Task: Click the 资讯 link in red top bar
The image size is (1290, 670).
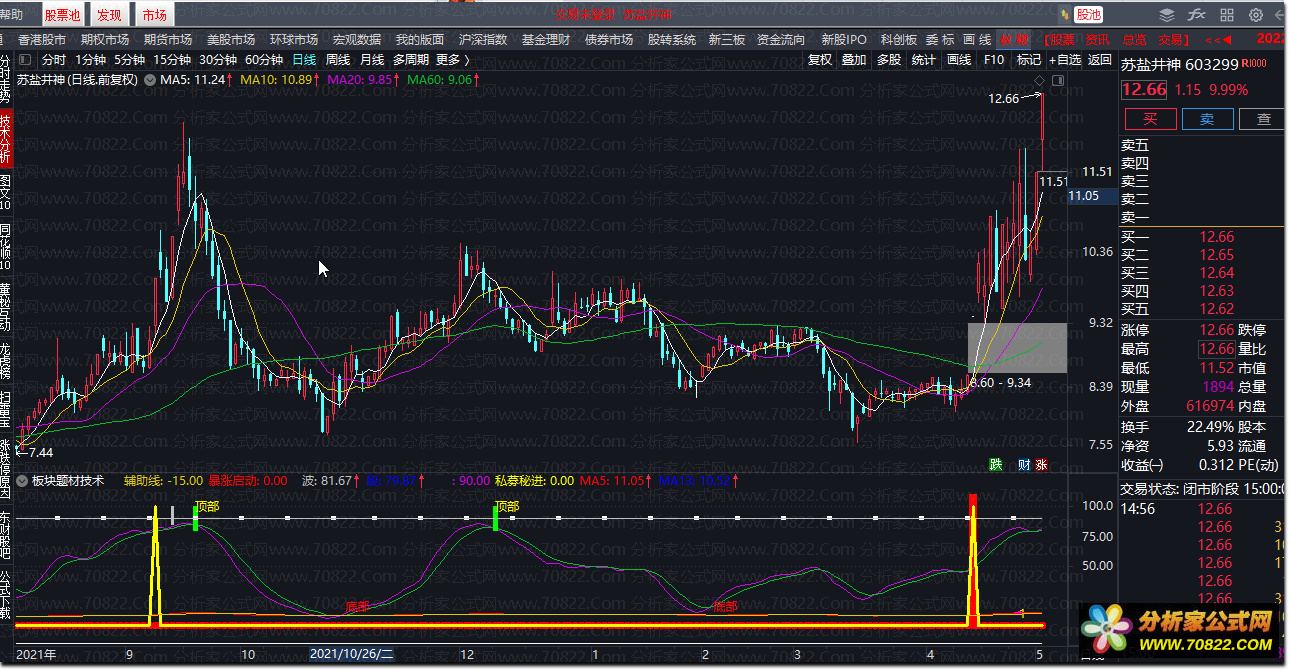Action: point(1097,40)
